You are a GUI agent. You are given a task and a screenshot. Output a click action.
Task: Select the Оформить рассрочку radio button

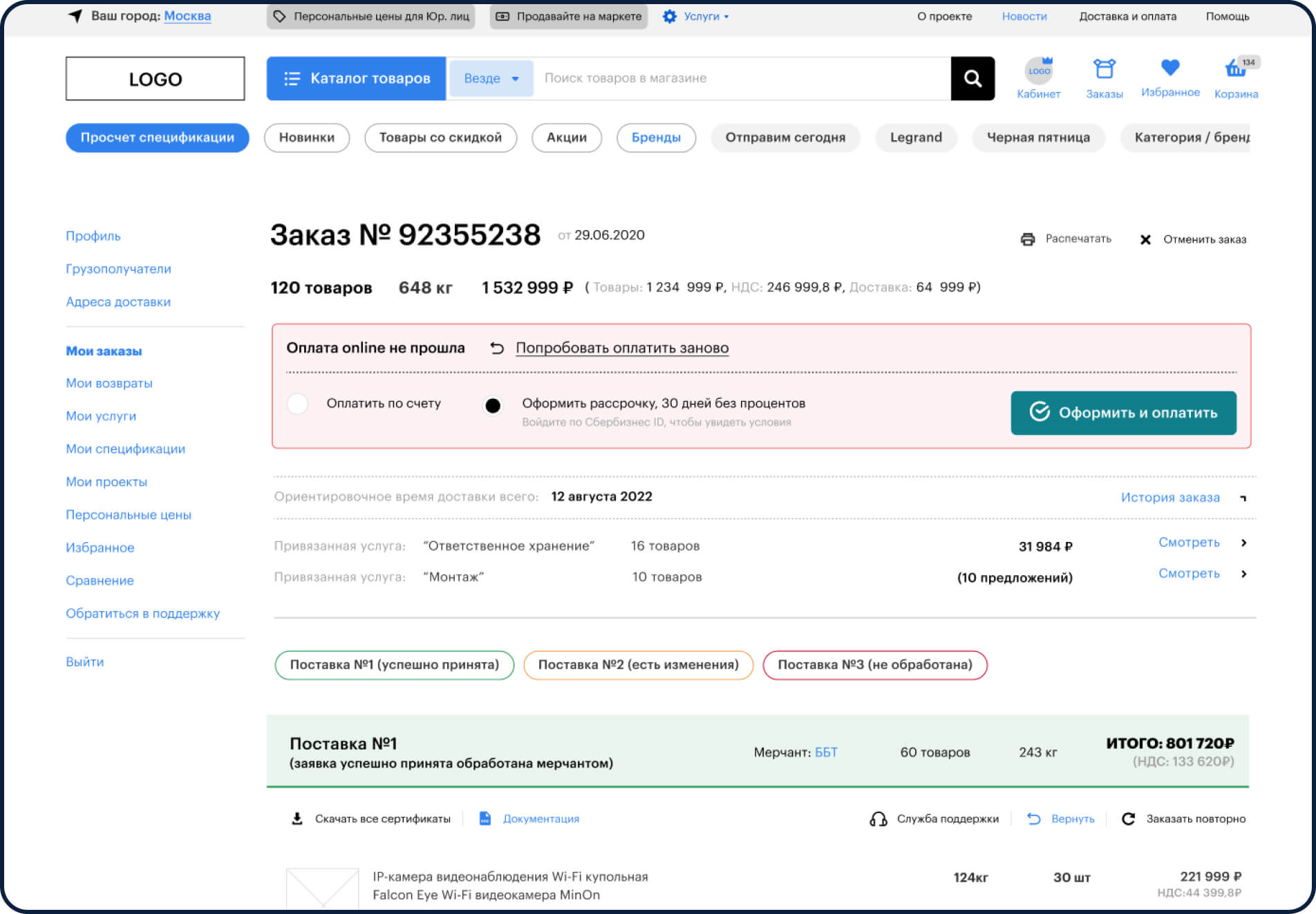coord(493,406)
